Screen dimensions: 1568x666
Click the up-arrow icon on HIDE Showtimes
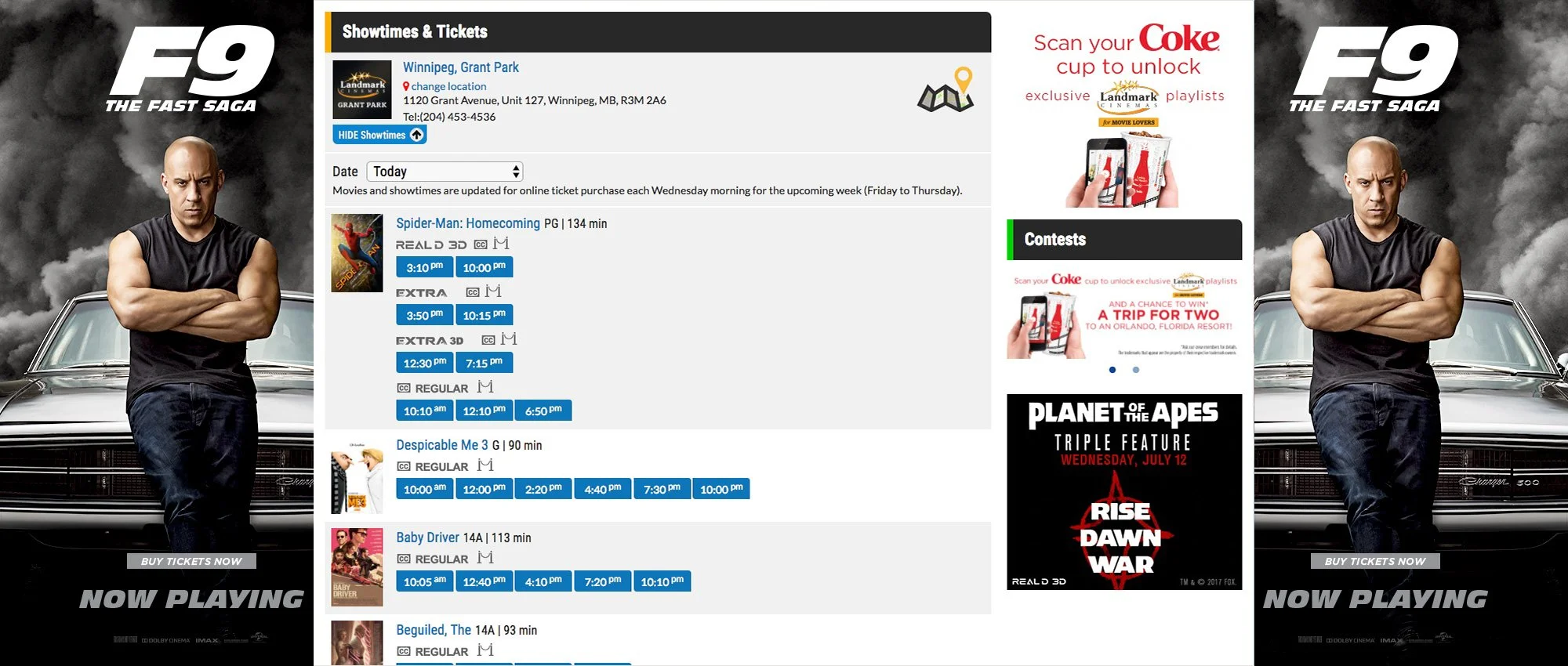[416, 135]
